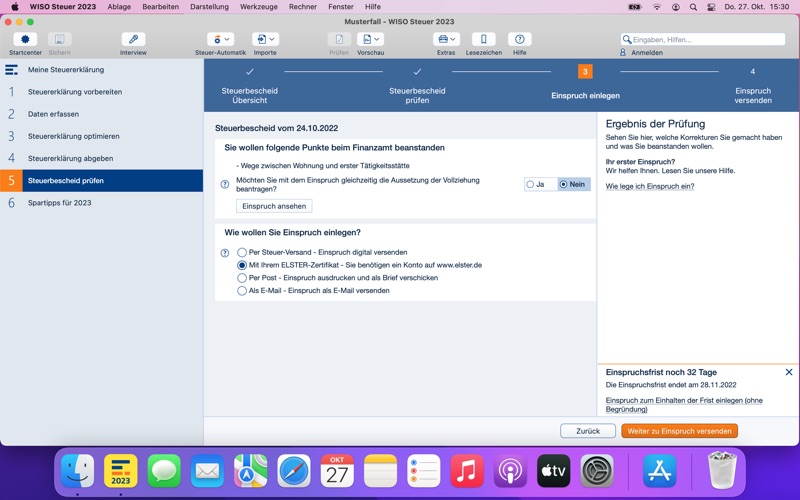Click the Zurück button
Screen dimensions: 800x500
click(x=588, y=431)
